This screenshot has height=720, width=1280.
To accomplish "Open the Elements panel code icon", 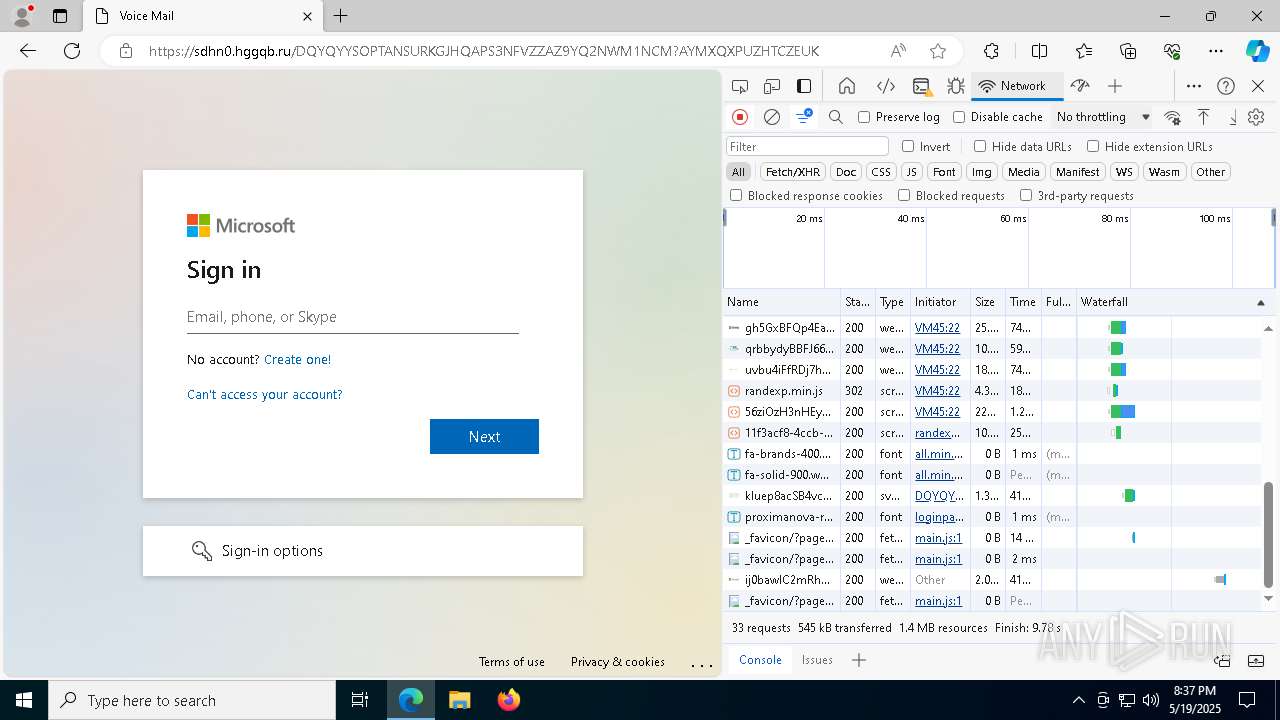I will (885, 86).
